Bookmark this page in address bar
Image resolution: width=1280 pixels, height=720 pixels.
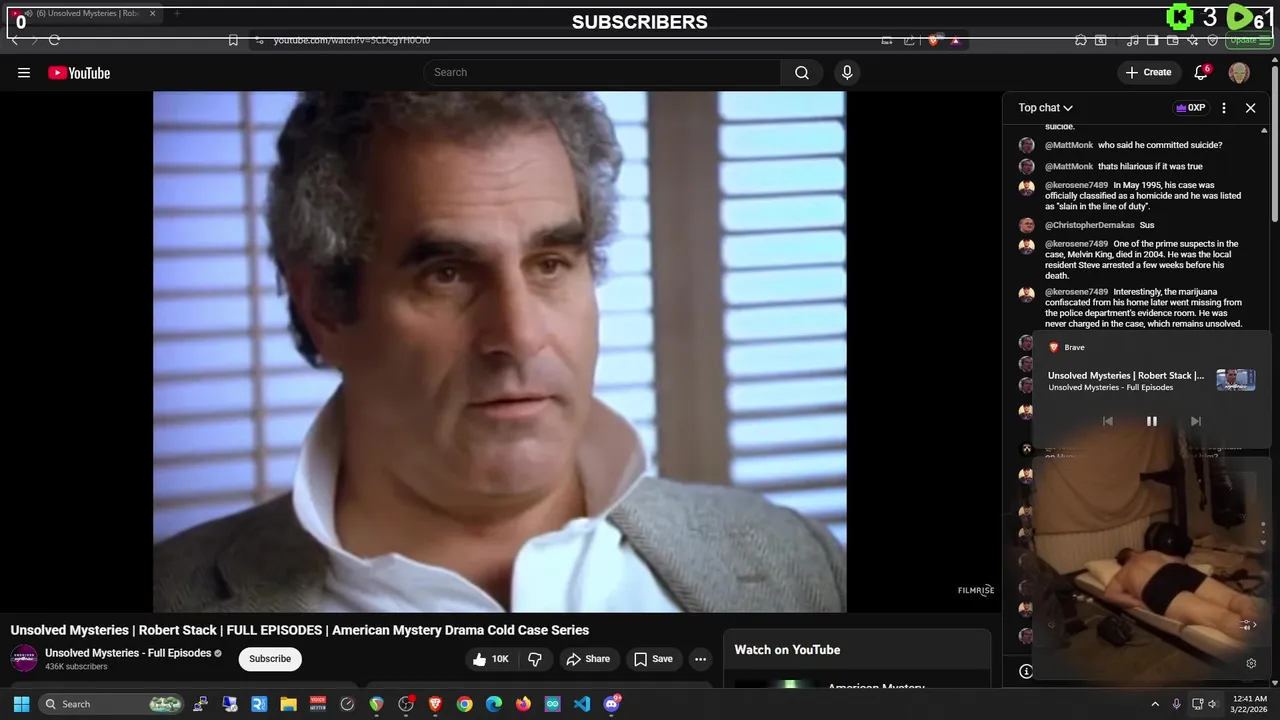(x=233, y=40)
